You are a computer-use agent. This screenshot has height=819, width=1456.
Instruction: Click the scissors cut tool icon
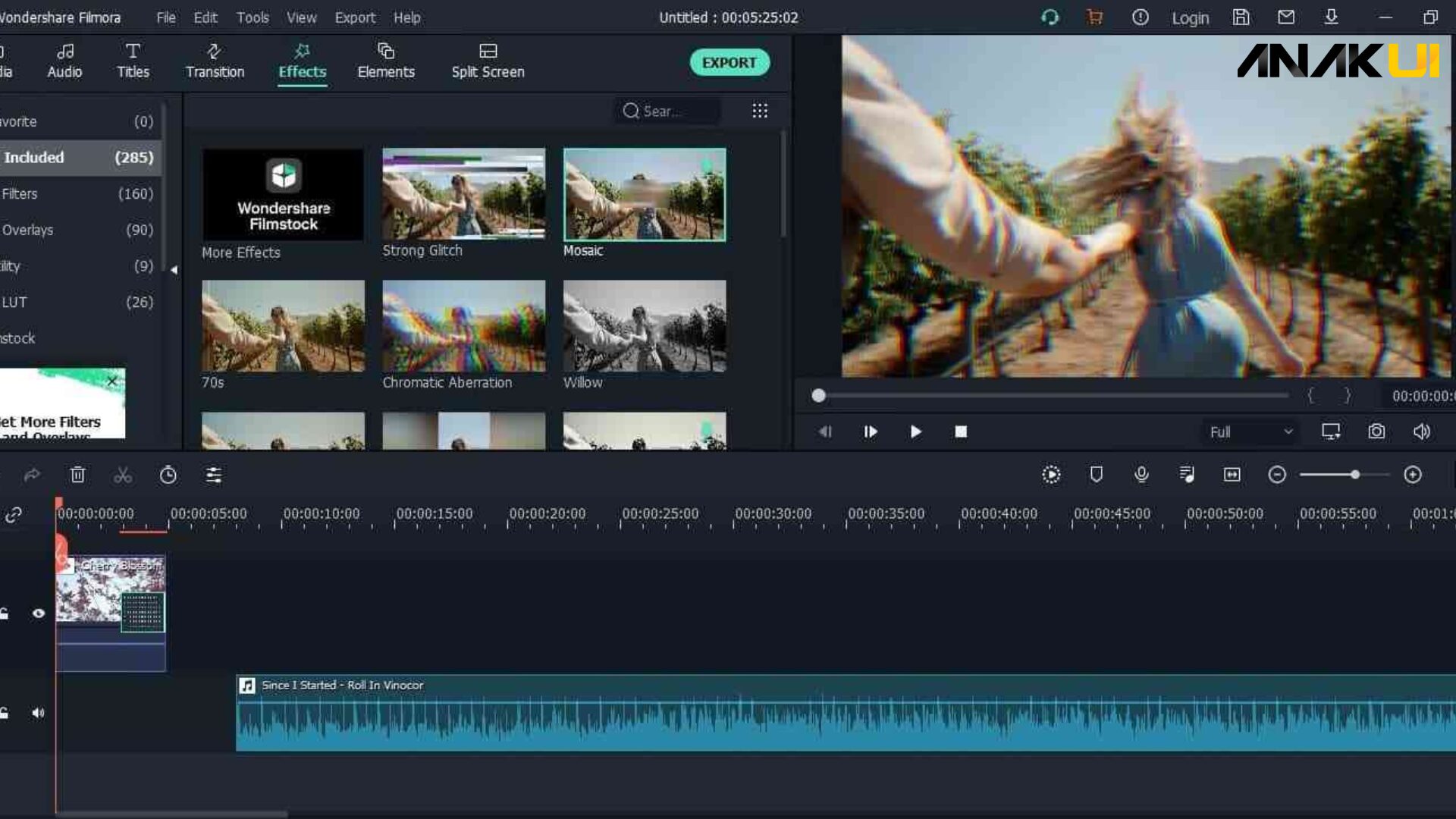click(x=122, y=474)
